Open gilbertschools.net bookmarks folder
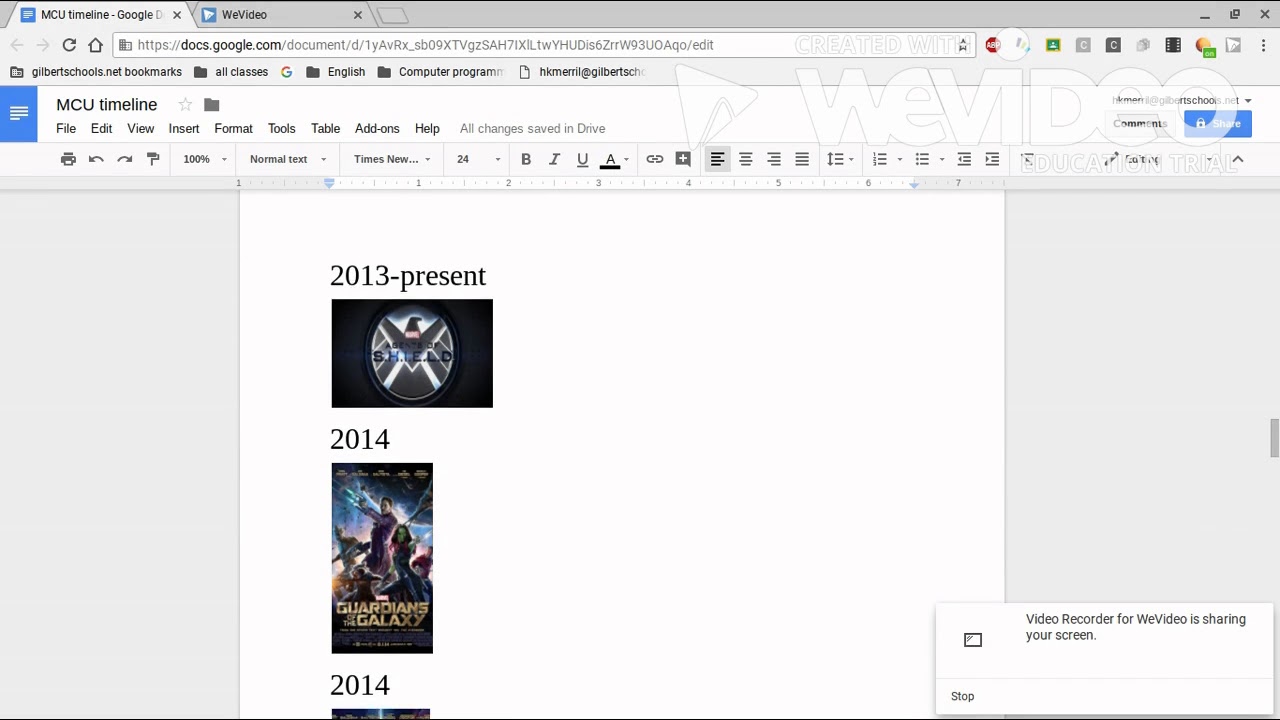The width and height of the screenshot is (1280, 720). [x=96, y=72]
